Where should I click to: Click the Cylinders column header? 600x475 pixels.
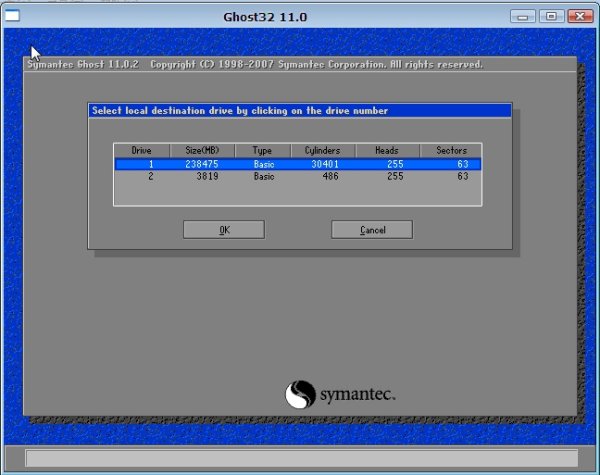[x=323, y=150]
